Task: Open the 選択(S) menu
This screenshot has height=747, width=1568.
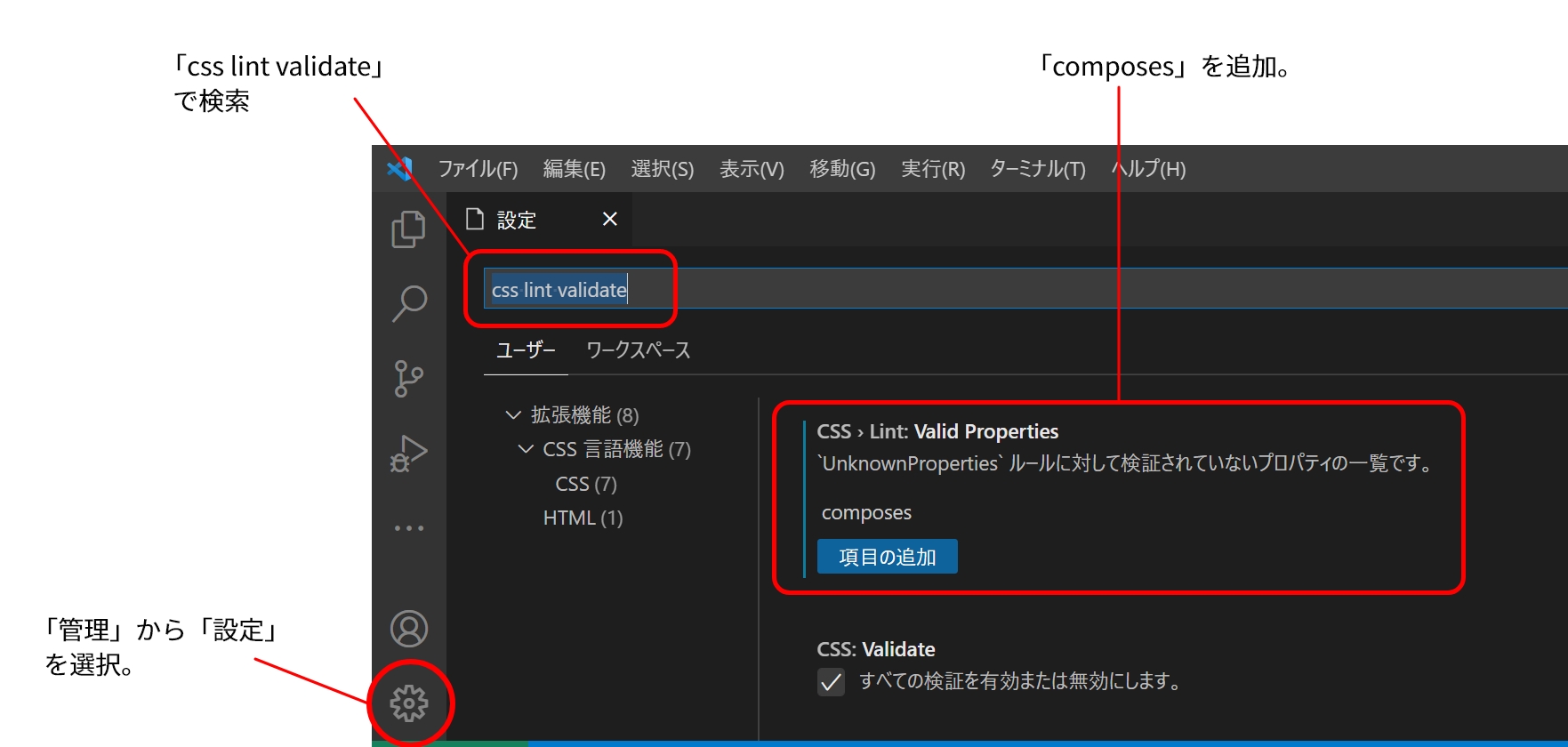Action: pyautogui.click(x=663, y=169)
